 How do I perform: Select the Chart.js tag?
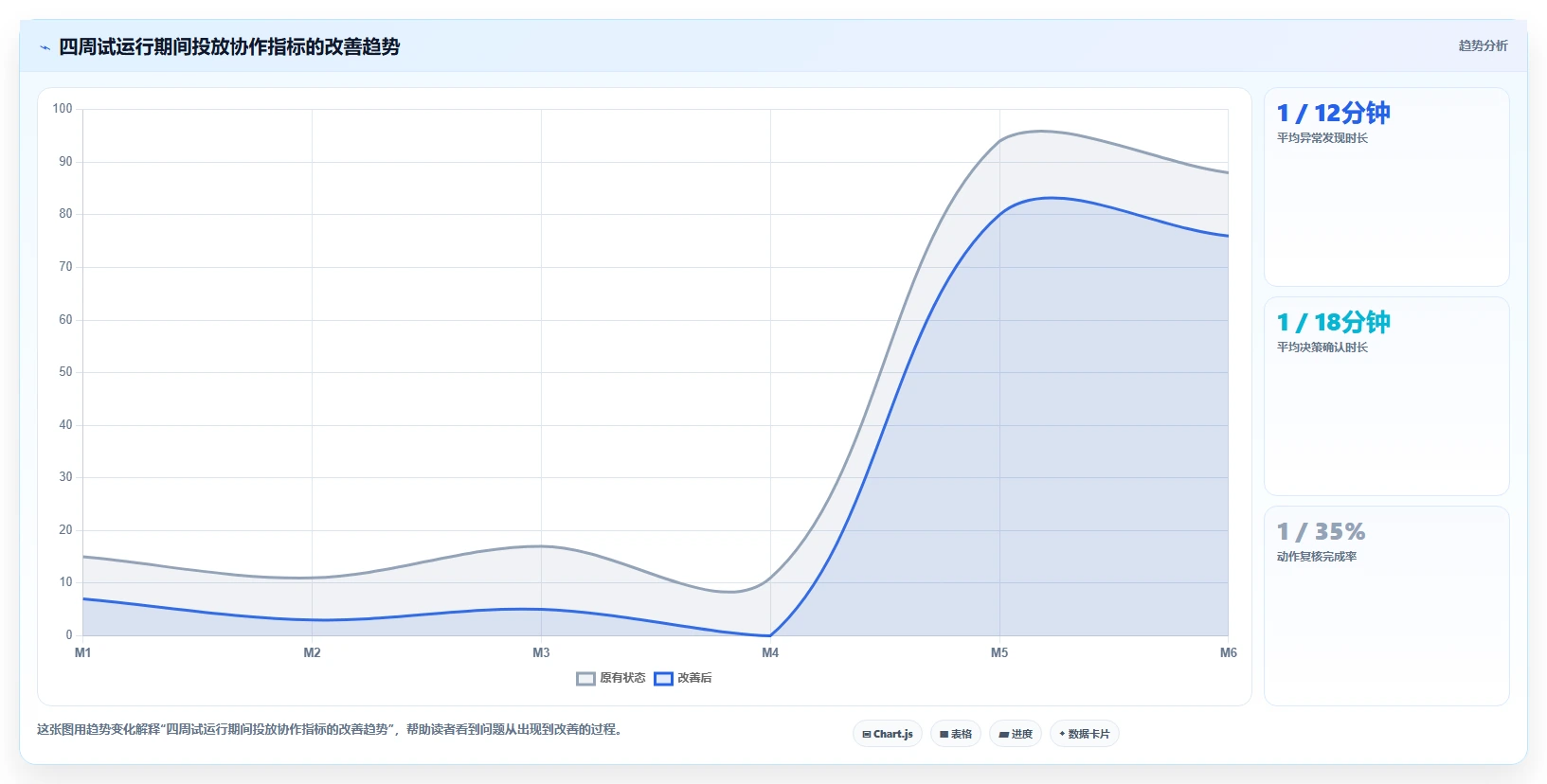click(x=888, y=734)
